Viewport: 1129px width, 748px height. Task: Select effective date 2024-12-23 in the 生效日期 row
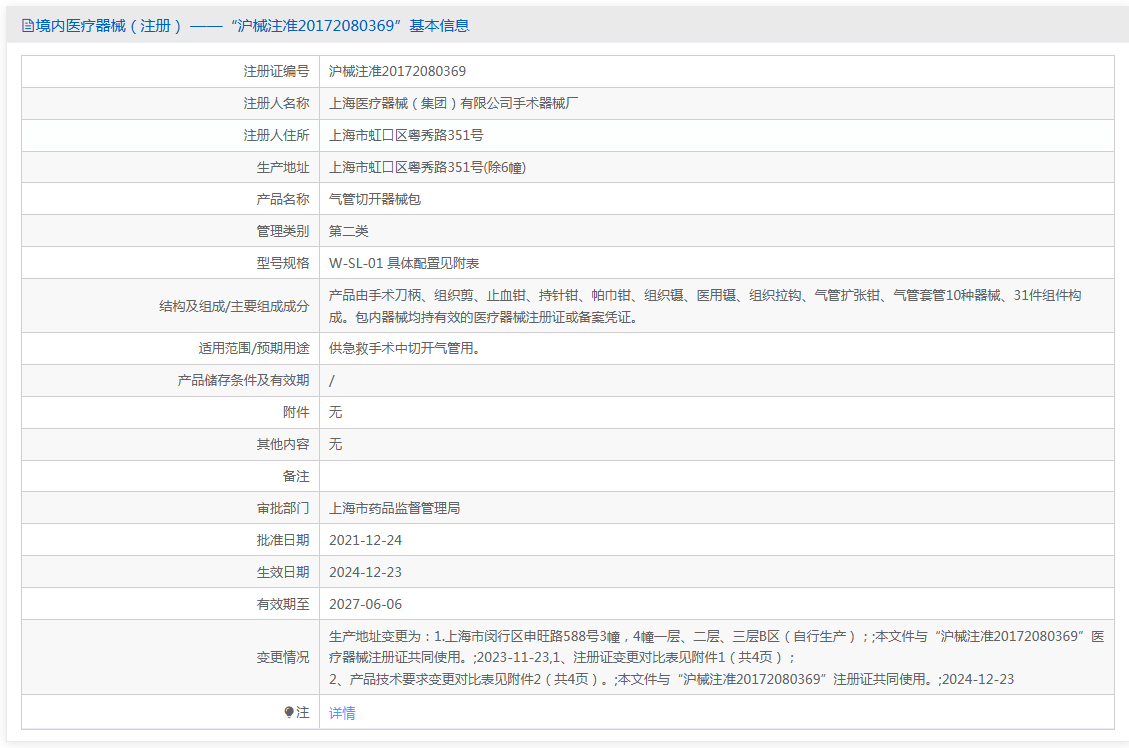[x=365, y=572]
